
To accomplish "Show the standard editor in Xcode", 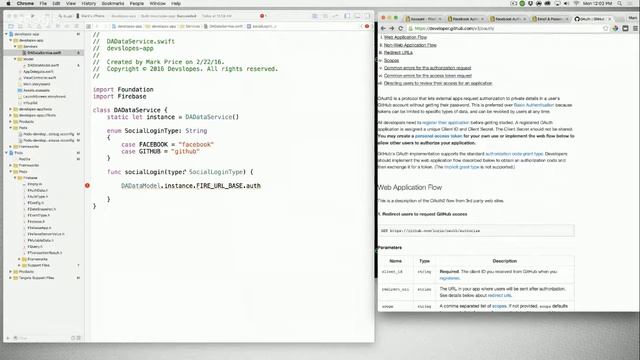I will pyautogui.click(x=315, y=16).
